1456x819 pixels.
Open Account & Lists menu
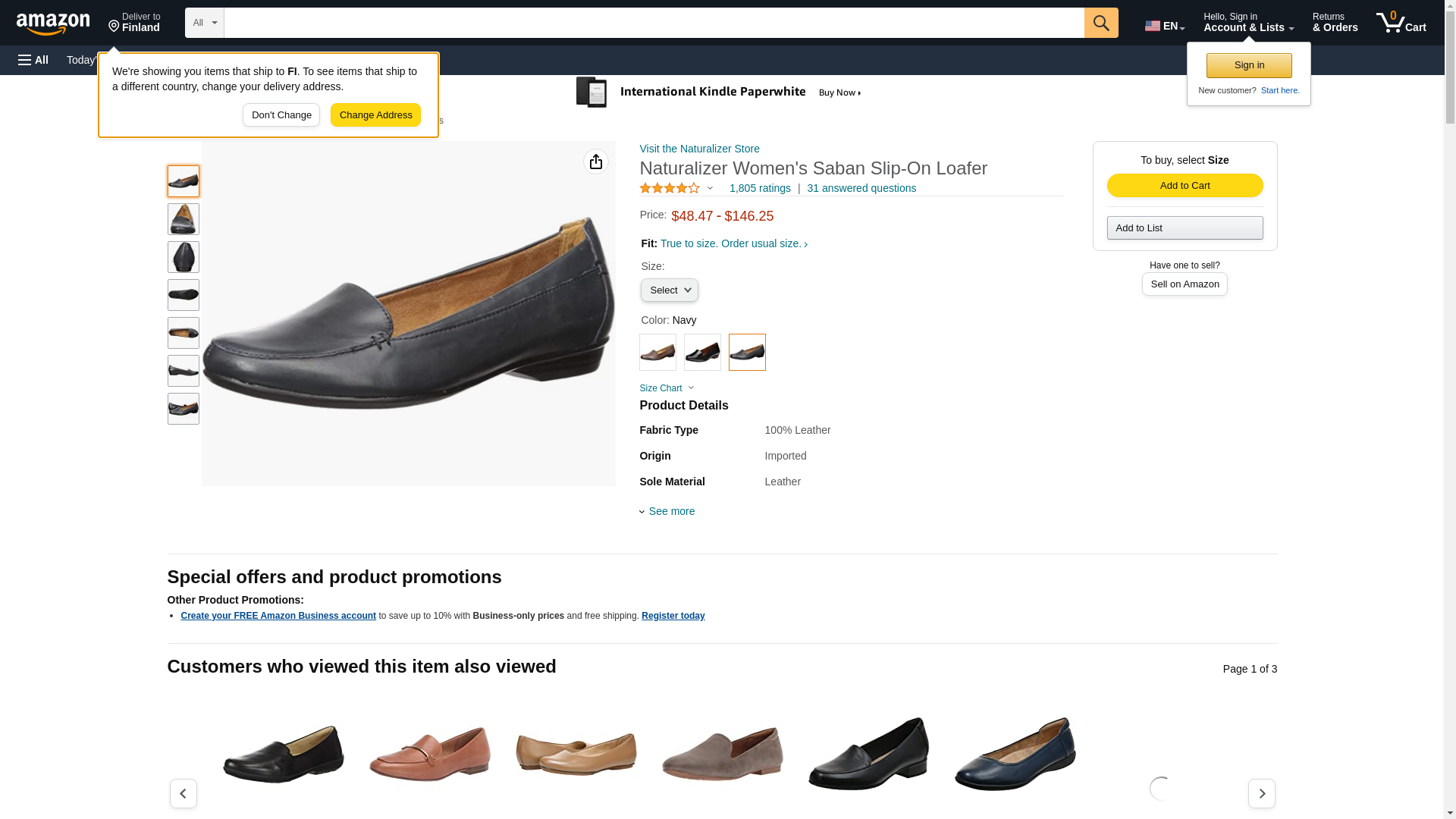click(1247, 23)
